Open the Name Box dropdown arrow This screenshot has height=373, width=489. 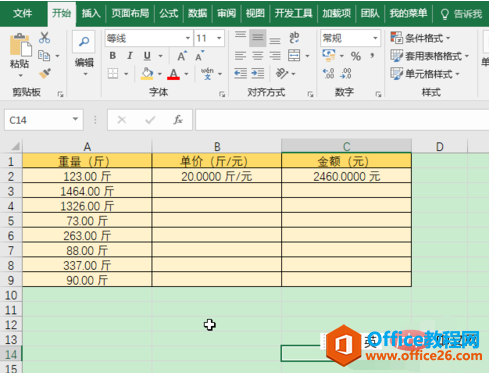coord(75,119)
